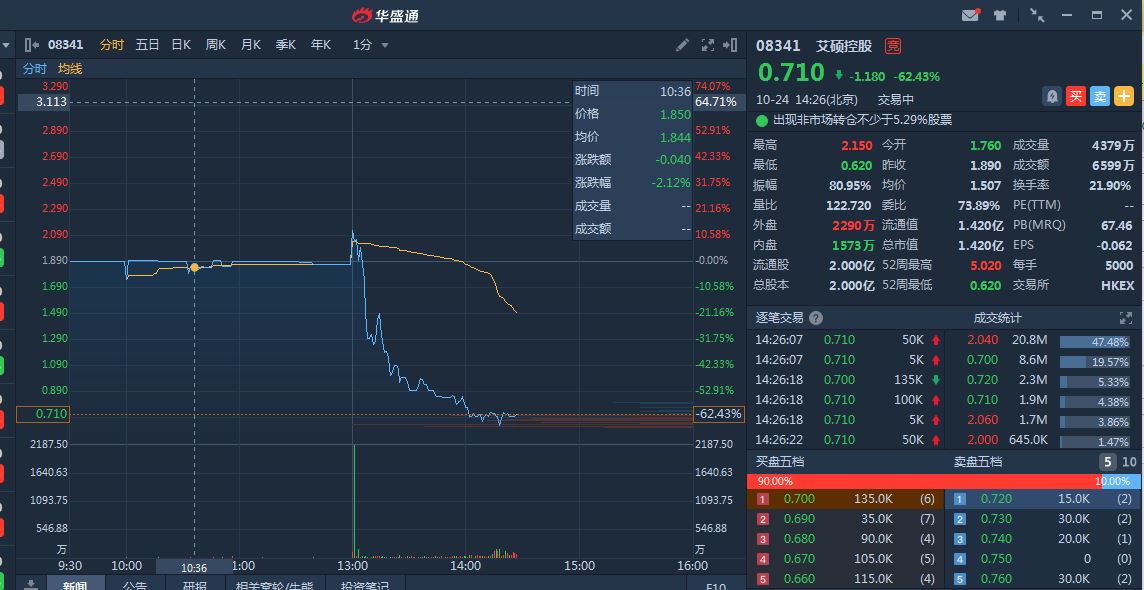
Task: Click the red 竞 badge next to stock name
Action: click(893, 46)
